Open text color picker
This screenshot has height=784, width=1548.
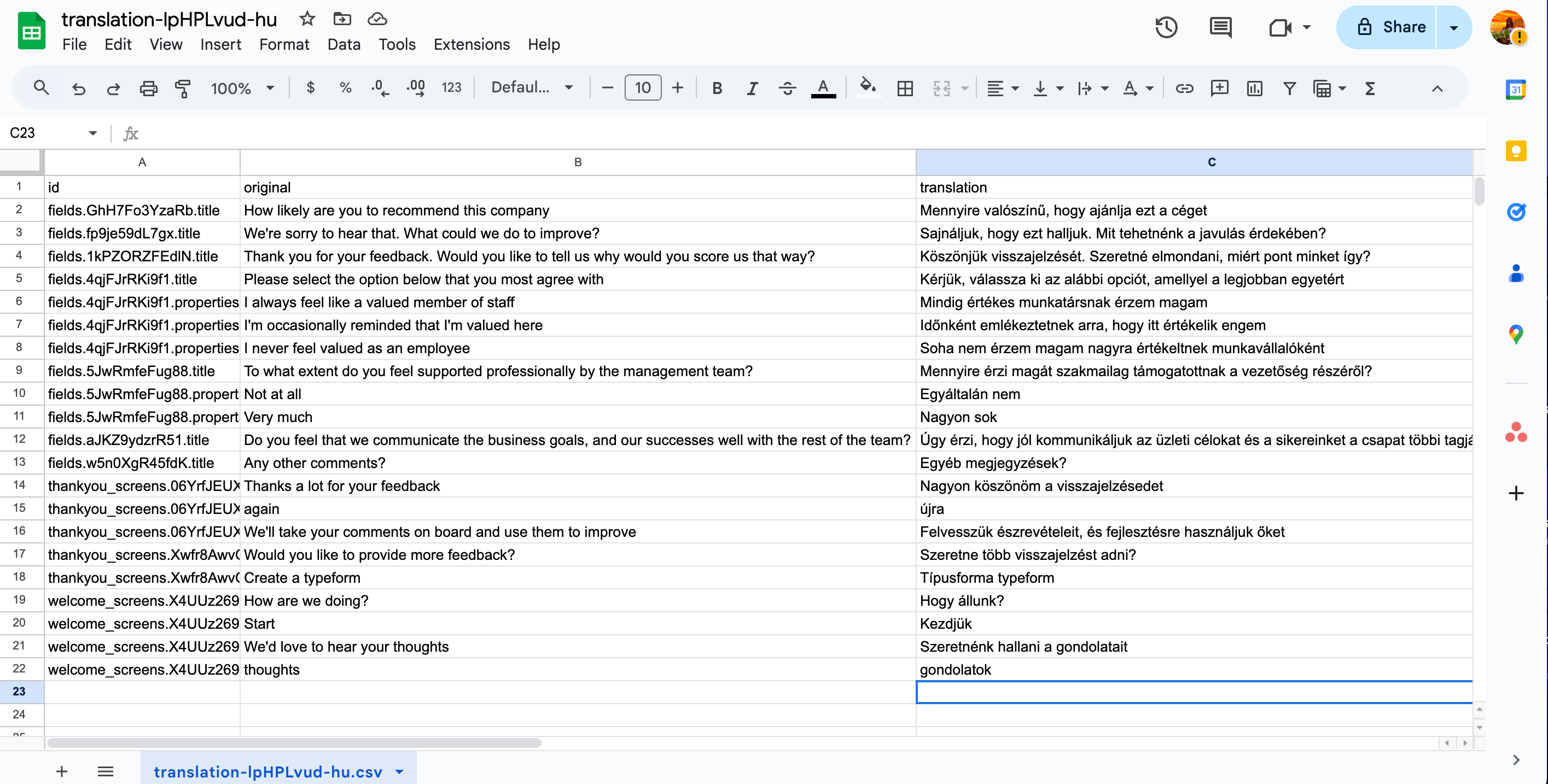(x=823, y=89)
